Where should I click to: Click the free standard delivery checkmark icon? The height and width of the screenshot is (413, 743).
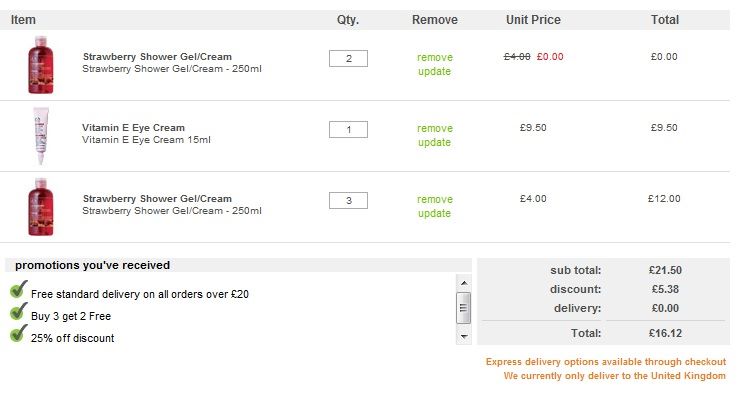(17, 291)
